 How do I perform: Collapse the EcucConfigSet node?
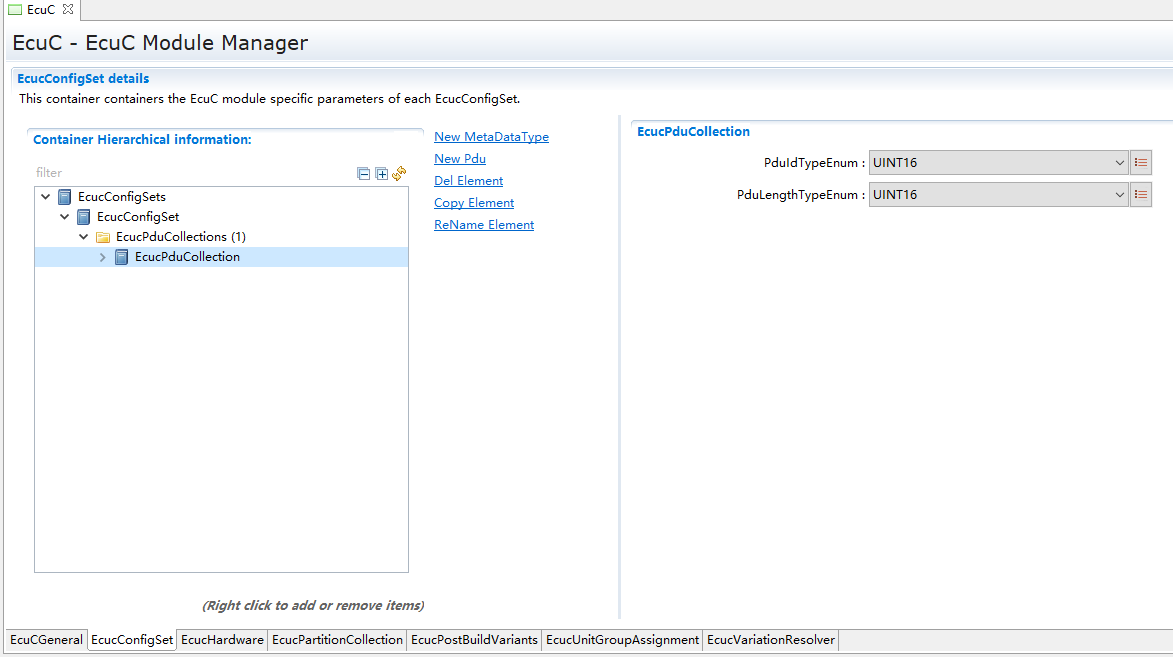[64, 217]
